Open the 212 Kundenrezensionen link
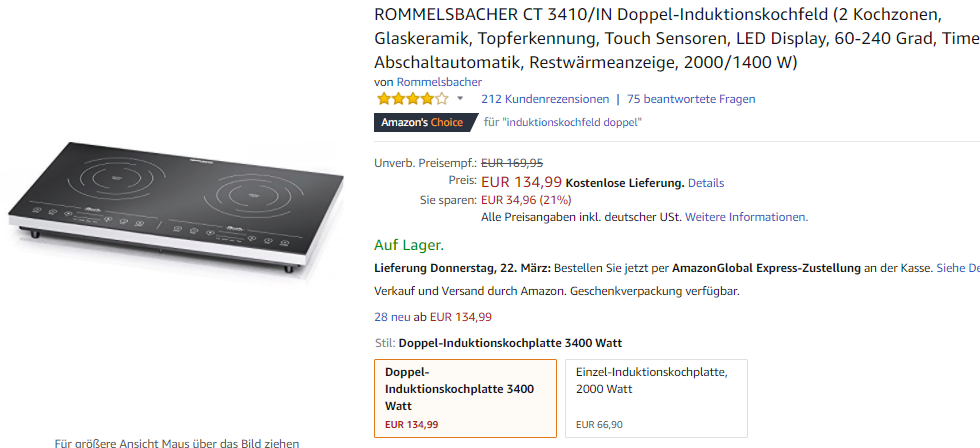980x448 pixels. coord(545,99)
